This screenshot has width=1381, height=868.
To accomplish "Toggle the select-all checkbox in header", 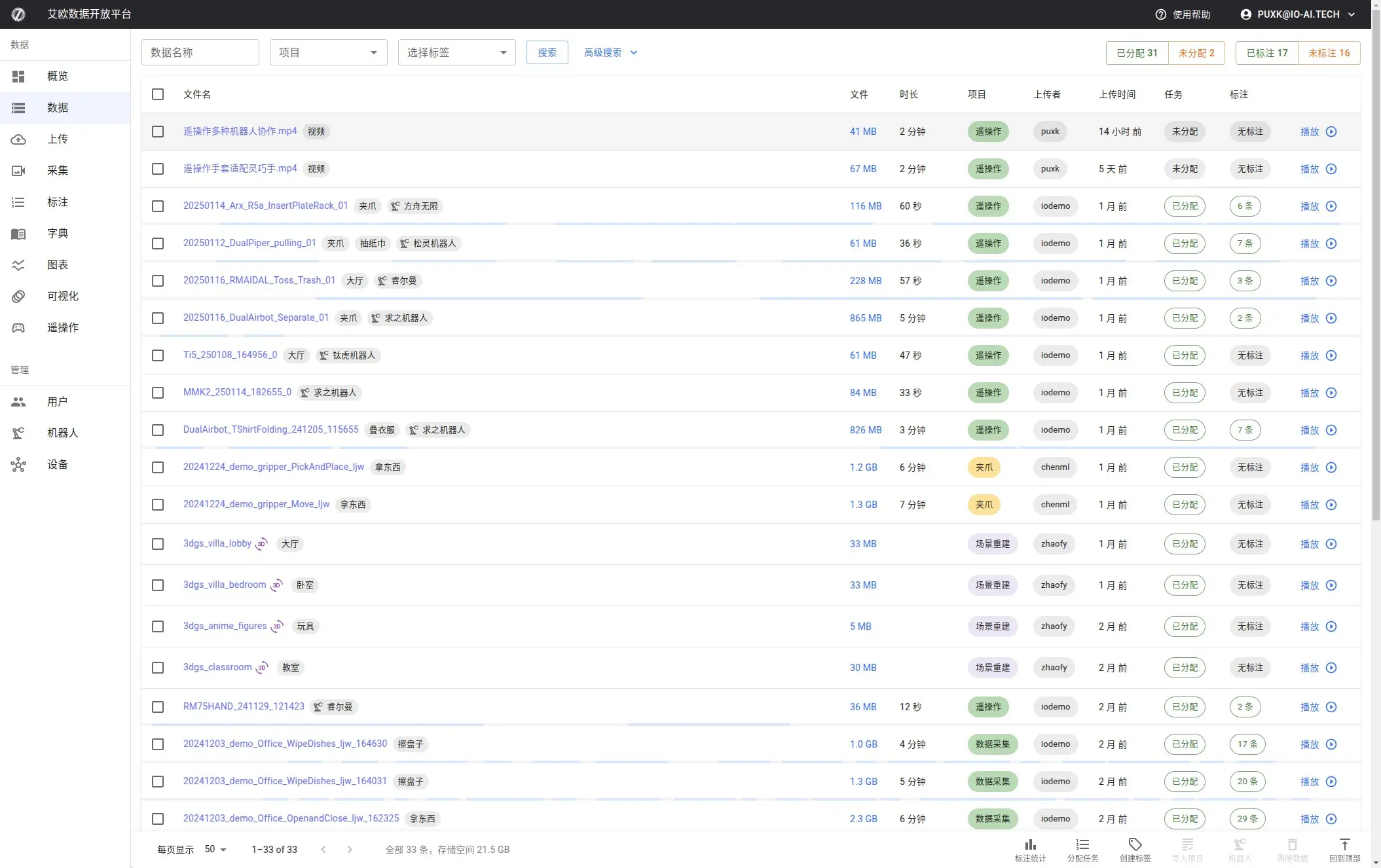I will pos(158,94).
